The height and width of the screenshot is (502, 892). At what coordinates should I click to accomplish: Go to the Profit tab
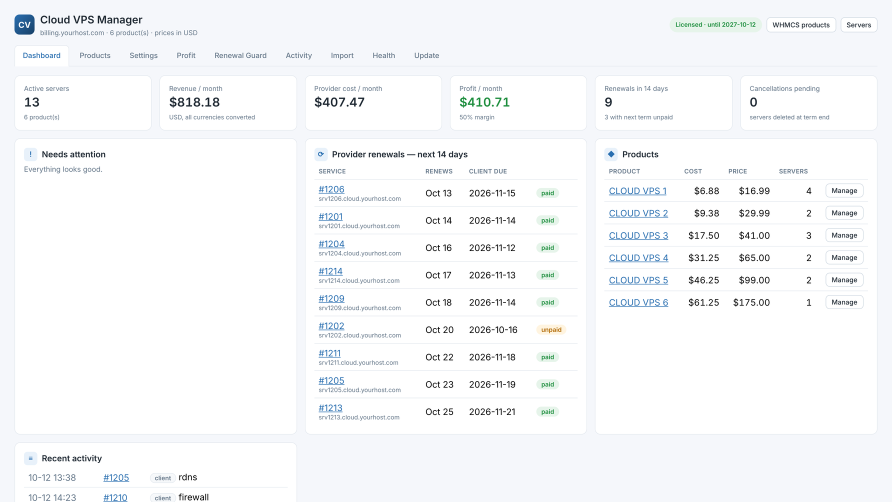[186, 56]
